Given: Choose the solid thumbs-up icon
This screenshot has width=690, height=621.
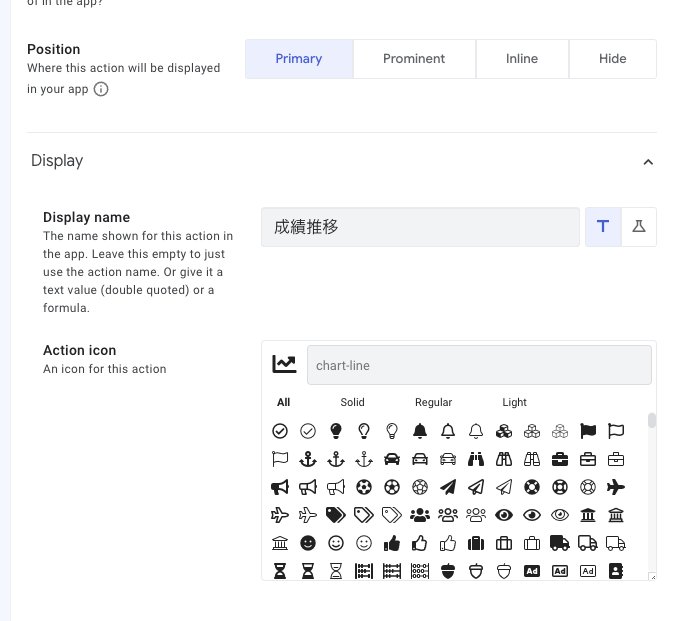Looking at the screenshot, I should click(392, 543).
